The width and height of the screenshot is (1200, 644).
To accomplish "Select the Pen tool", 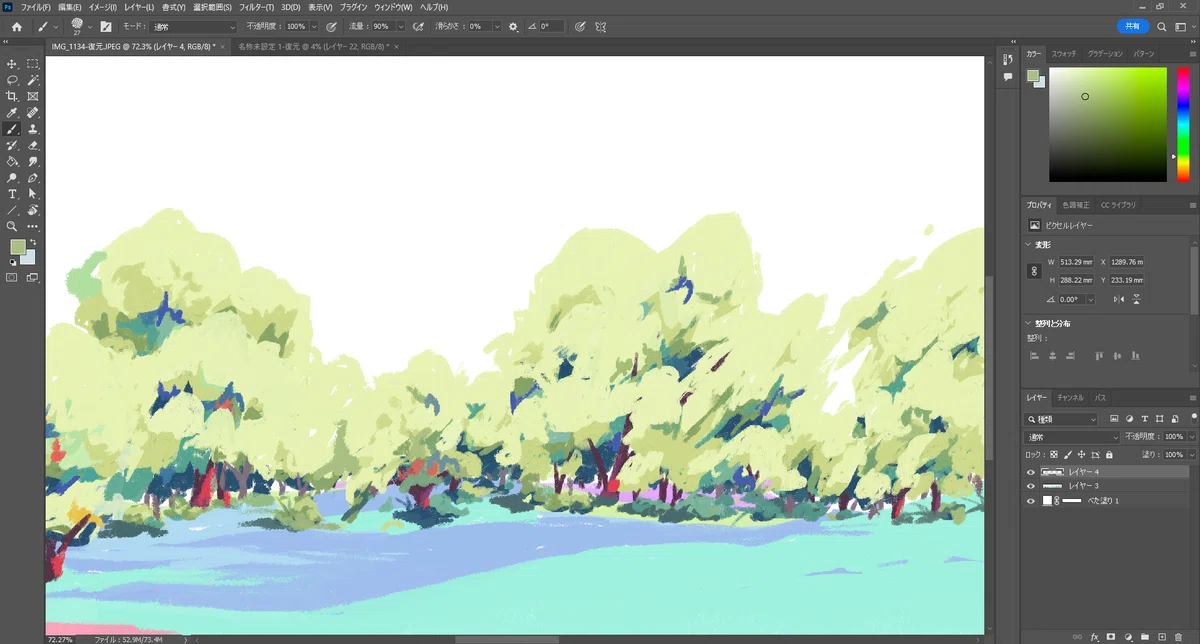I will (33, 178).
